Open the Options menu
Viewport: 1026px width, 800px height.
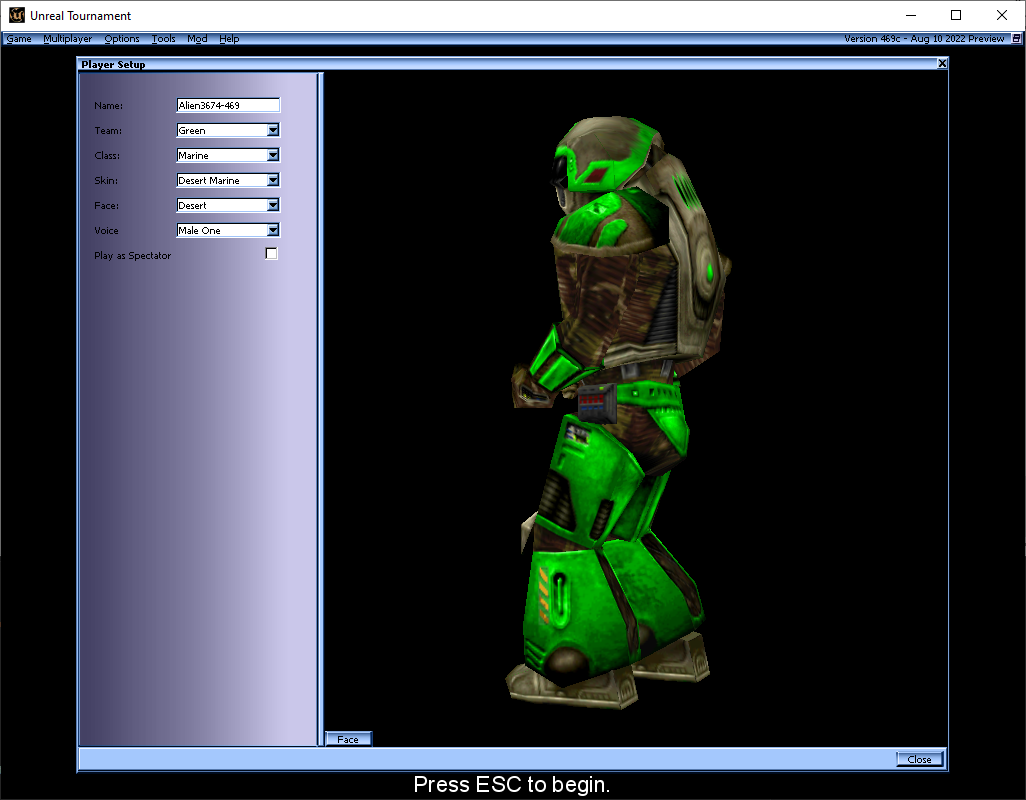[x=122, y=39]
